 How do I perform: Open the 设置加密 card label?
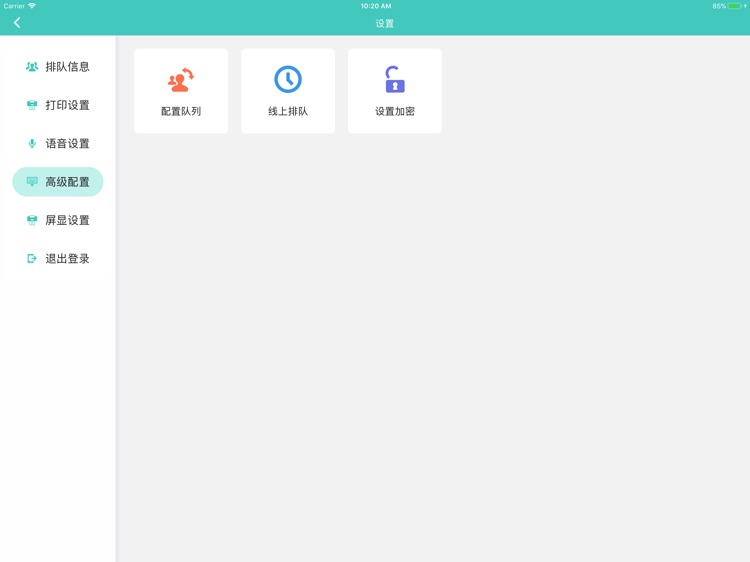tap(395, 111)
